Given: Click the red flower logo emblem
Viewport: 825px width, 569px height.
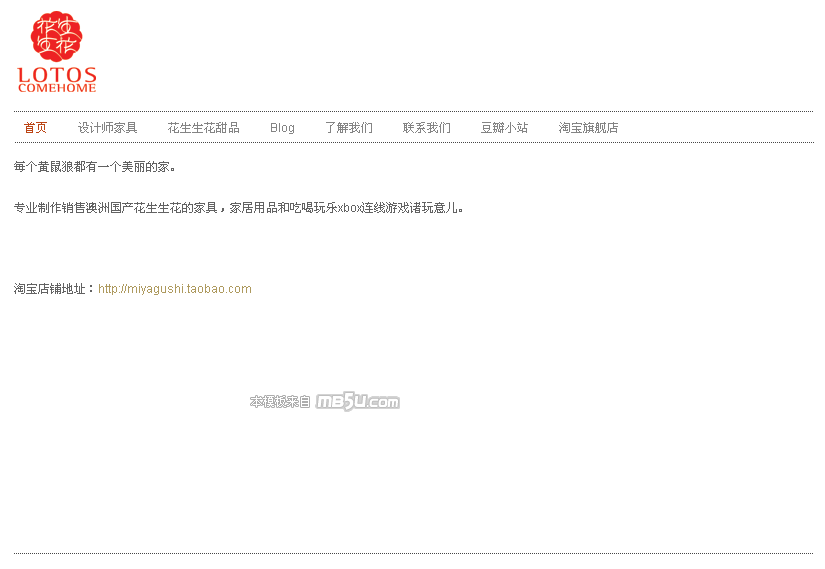Looking at the screenshot, I should coord(57,36).
